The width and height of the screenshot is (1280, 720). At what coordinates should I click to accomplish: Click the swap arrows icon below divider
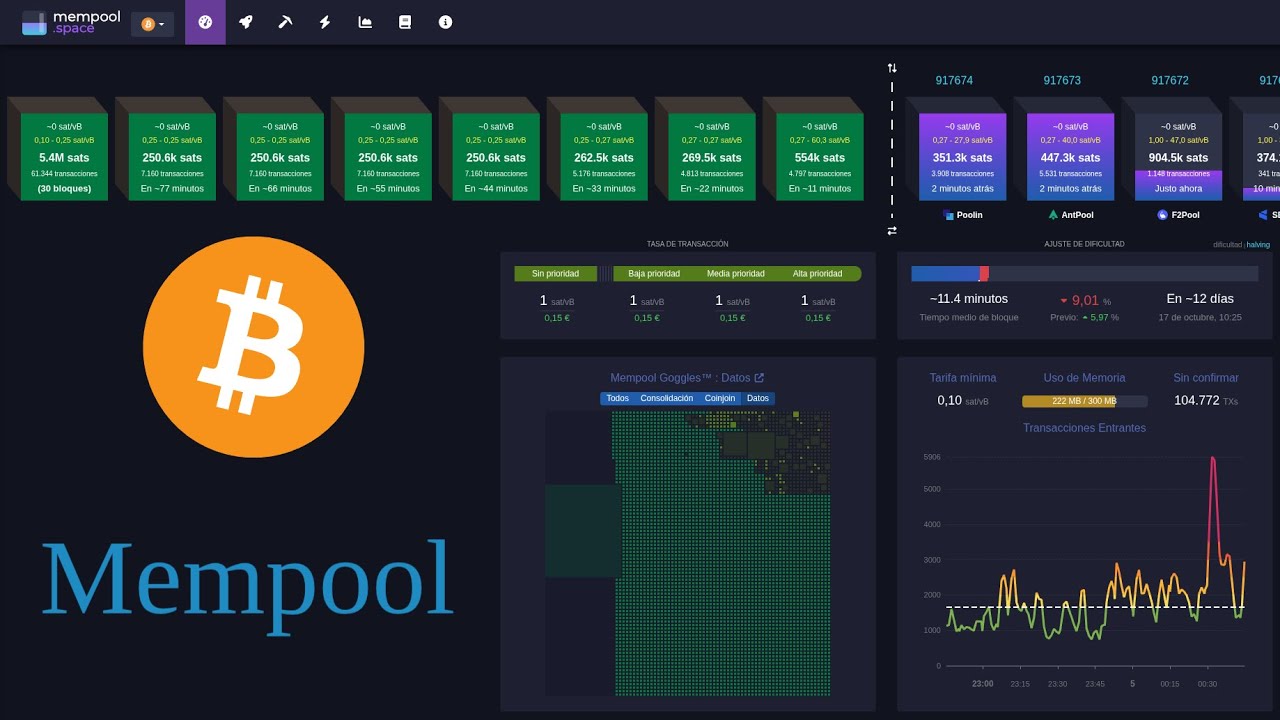coord(892,231)
